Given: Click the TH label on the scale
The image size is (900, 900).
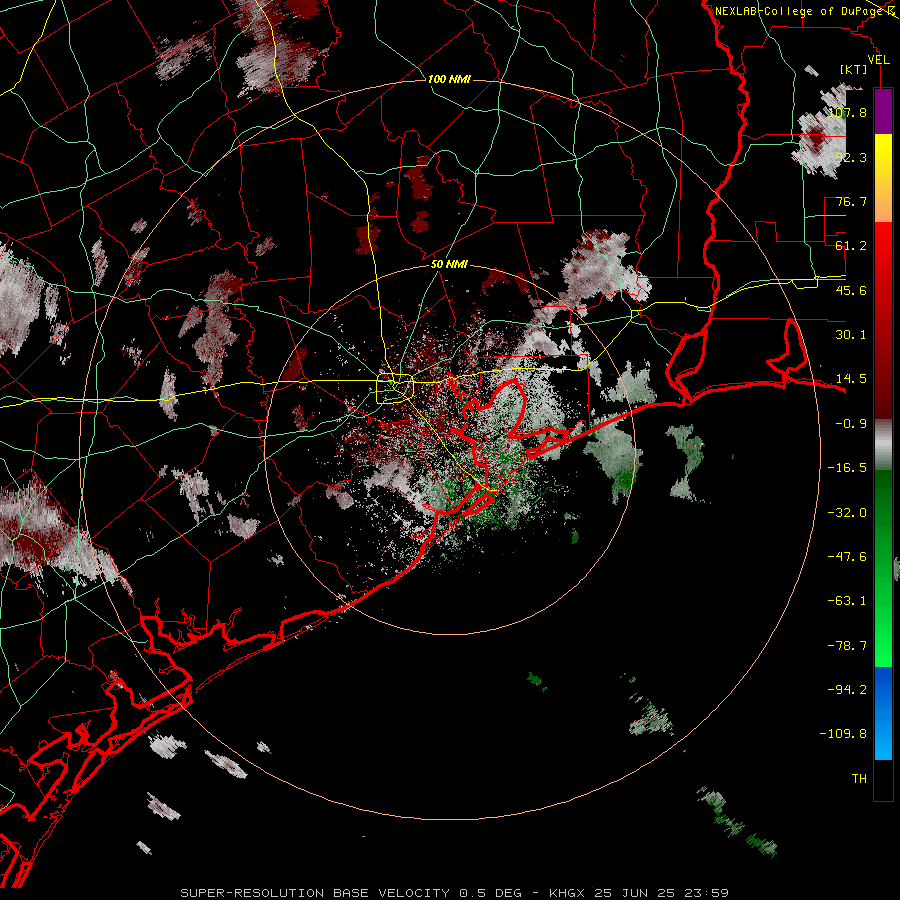Looking at the screenshot, I should click(859, 779).
